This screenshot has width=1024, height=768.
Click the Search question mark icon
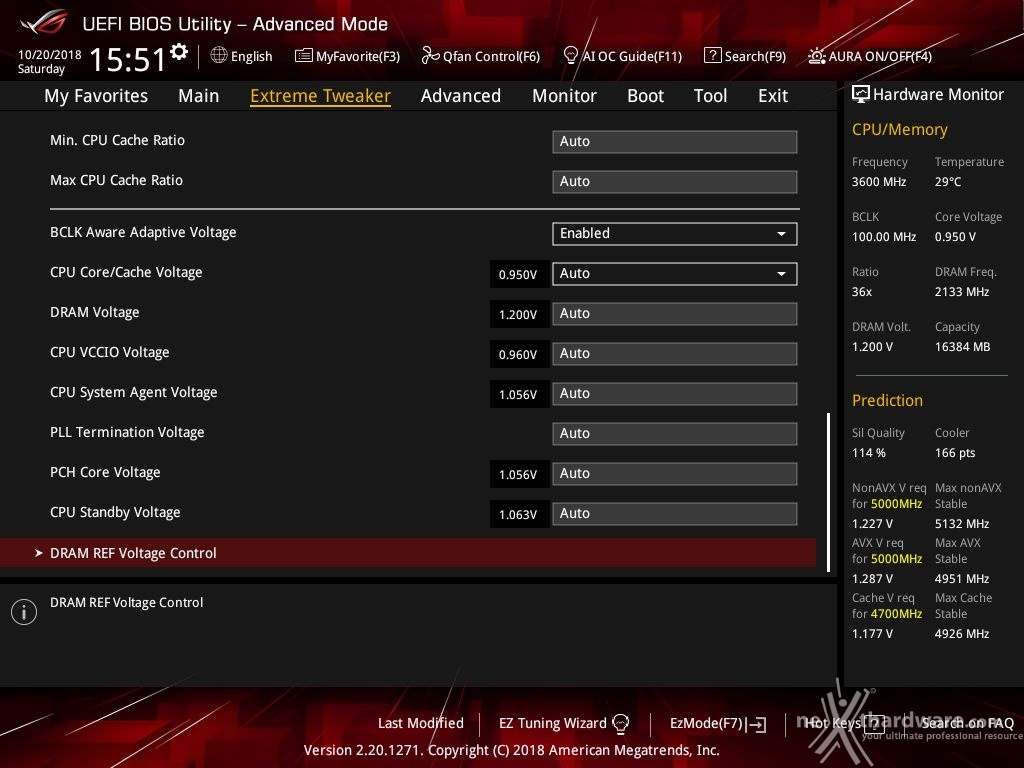[x=712, y=56]
